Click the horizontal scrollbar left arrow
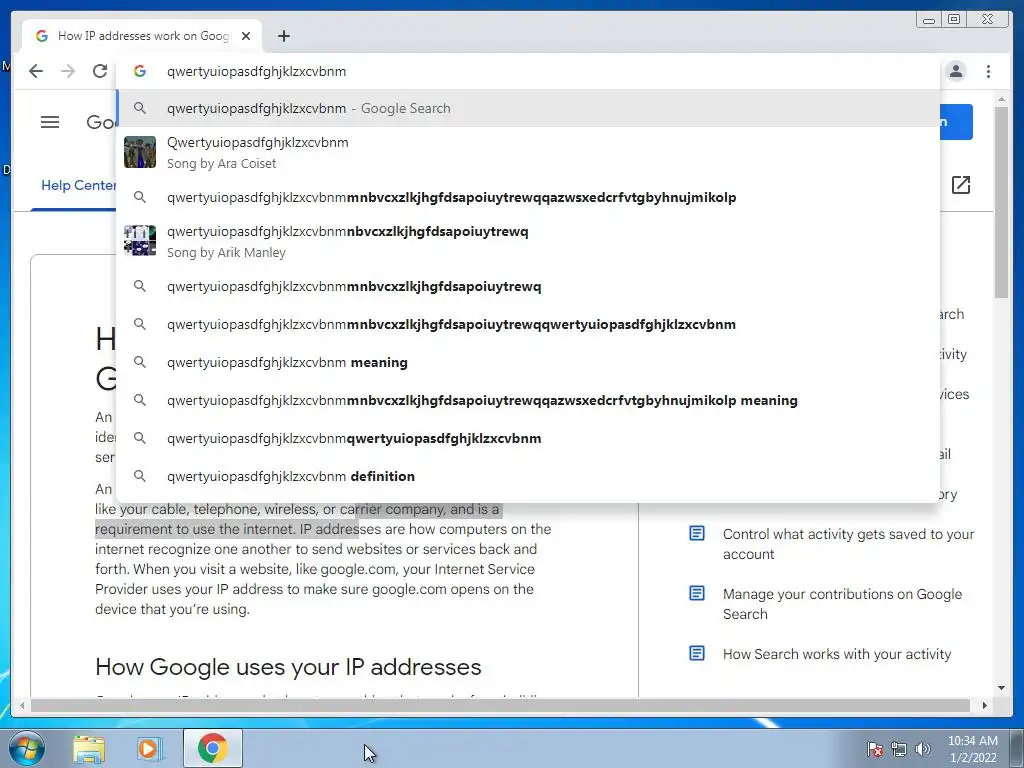The image size is (1024, 768). coord(22,705)
